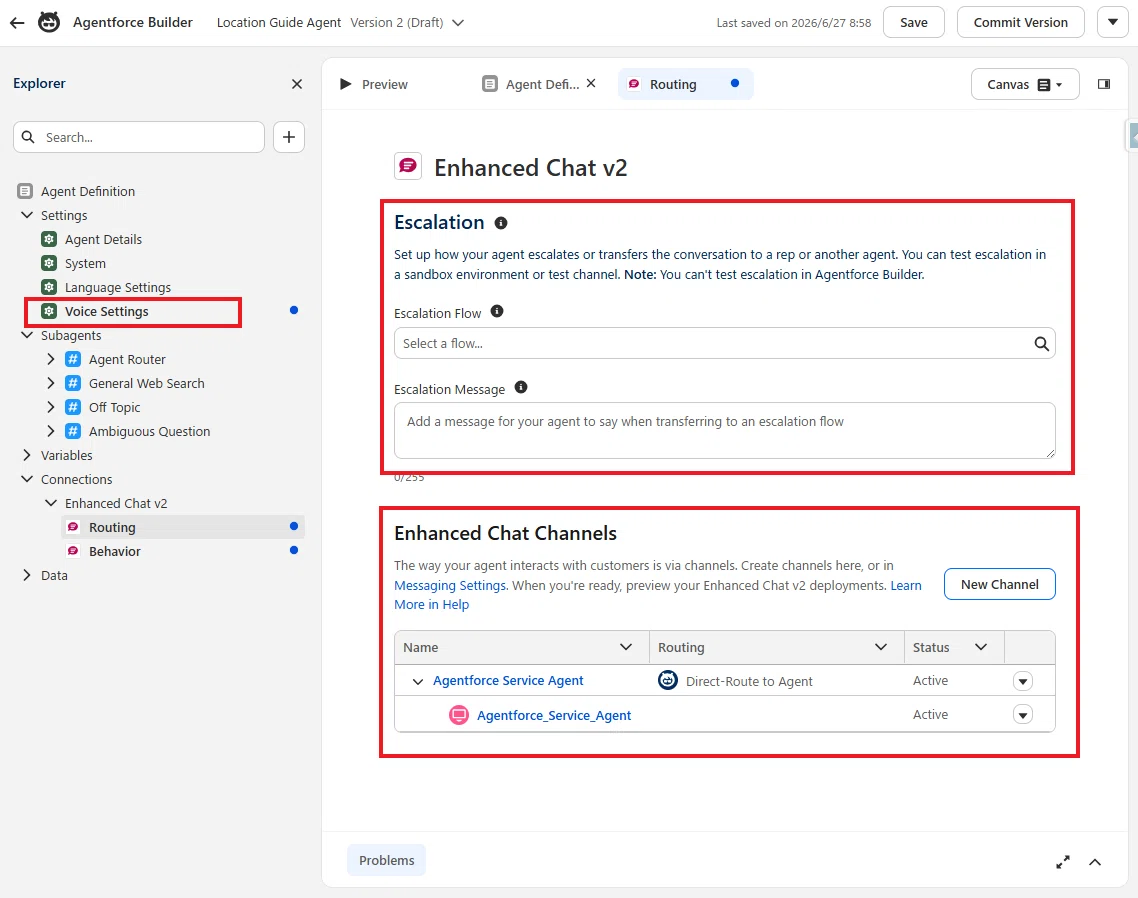Select Agent Details in Settings
This screenshot has width=1138, height=898.
[x=103, y=240]
